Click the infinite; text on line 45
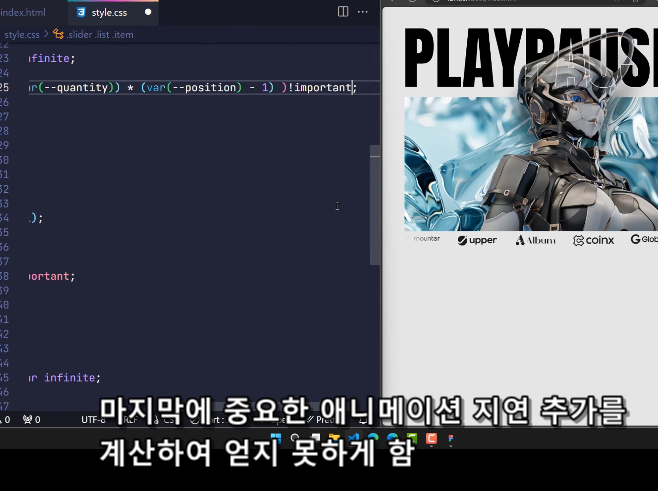 72,378
